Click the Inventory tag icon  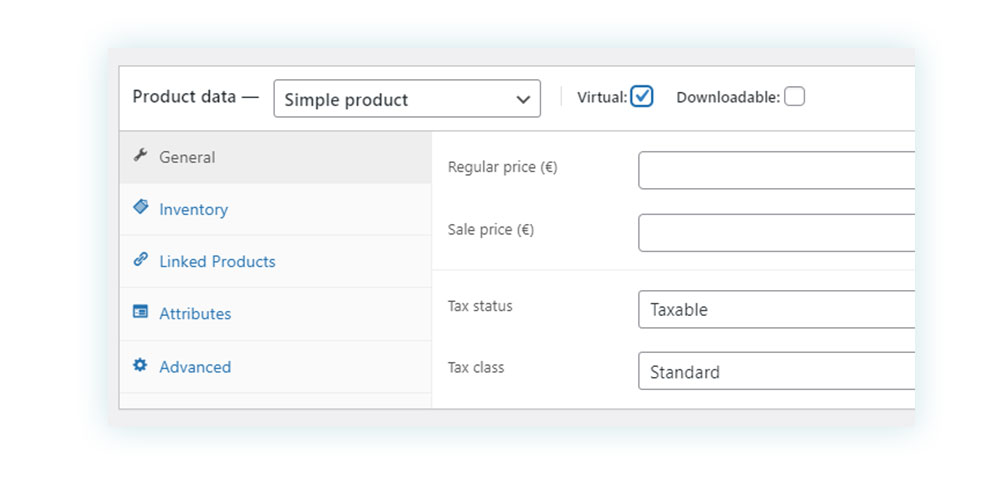pyautogui.click(x=140, y=207)
